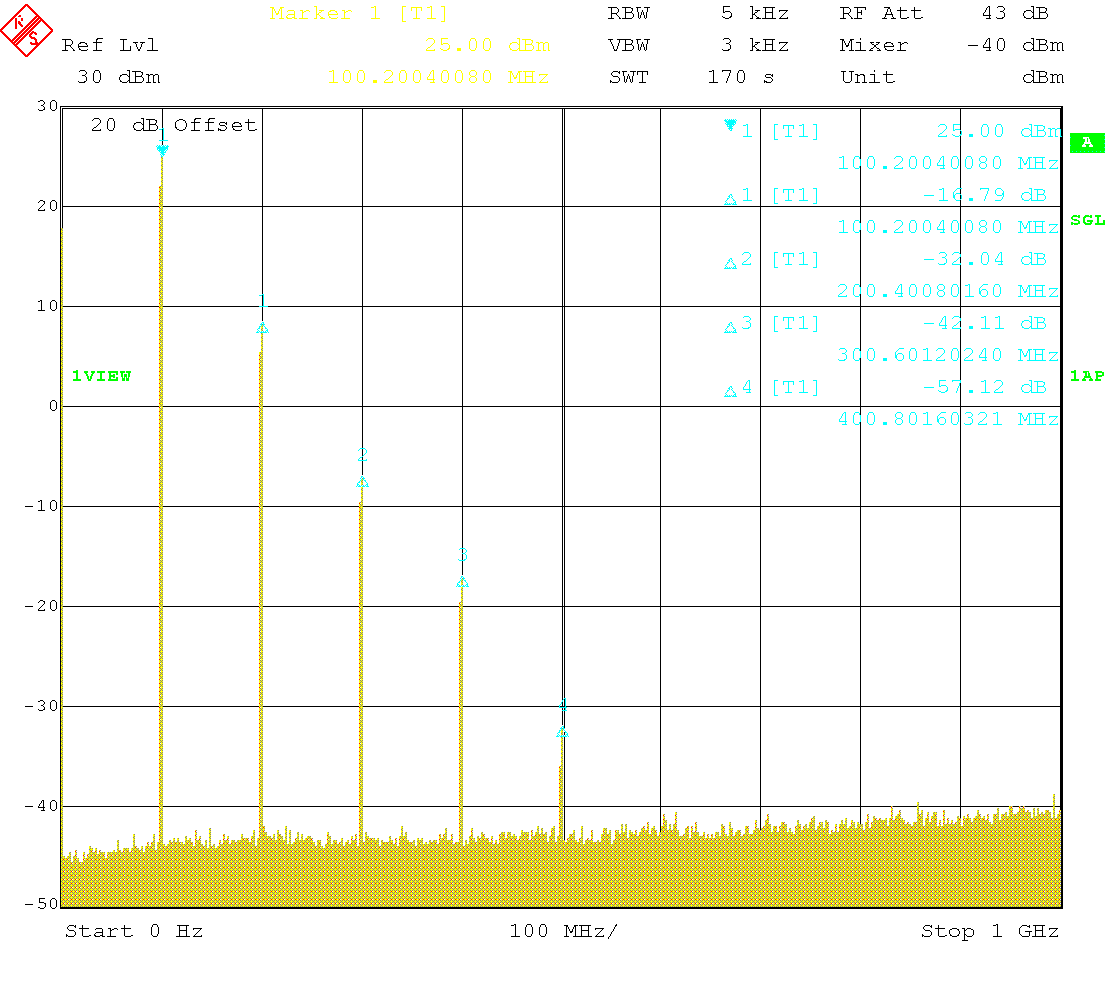The image size is (1120, 986).
Task: Select delta marker 2 on the trace peak
Action: [x=362, y=482]
